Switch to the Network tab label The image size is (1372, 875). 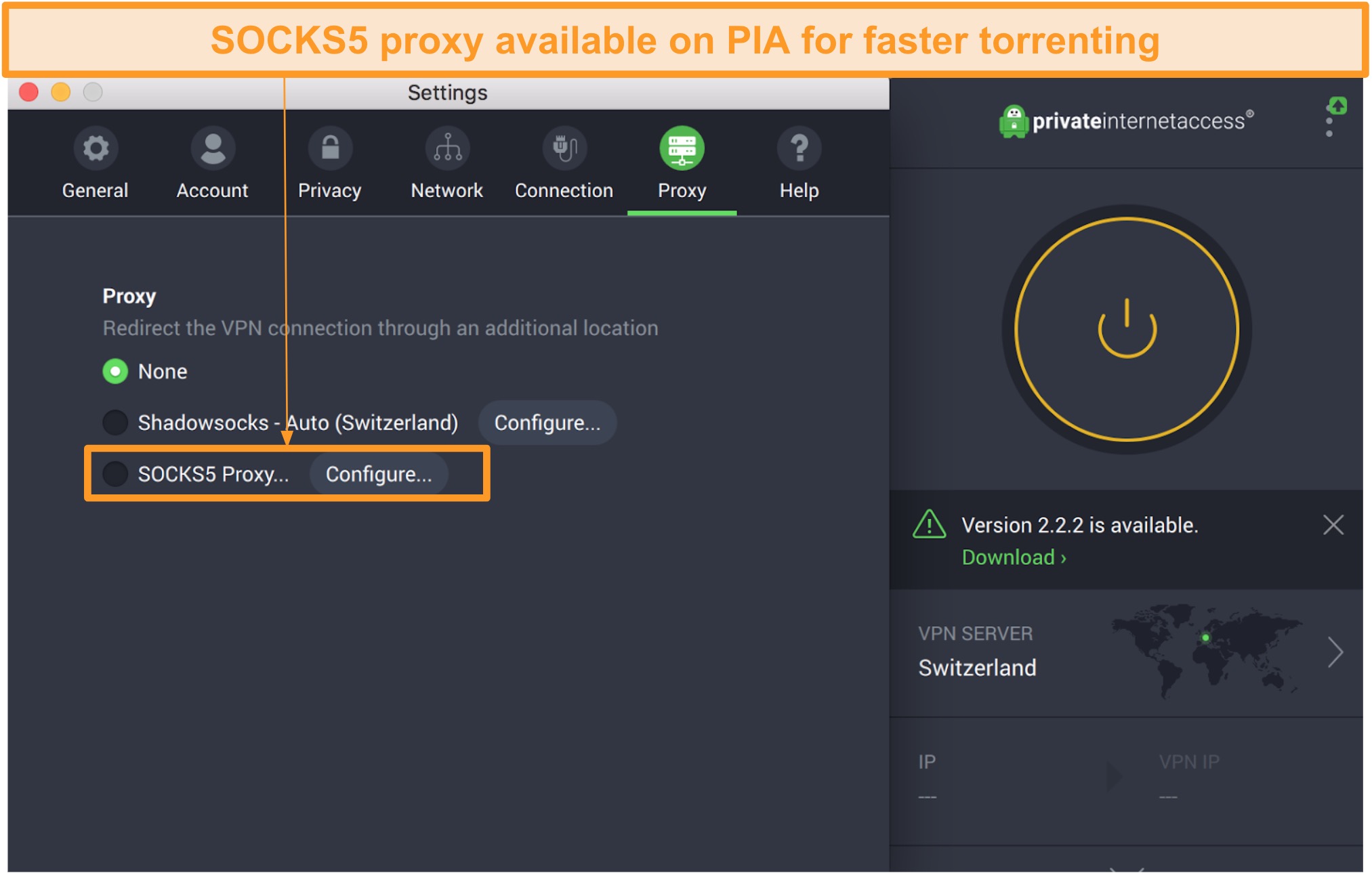(x=446, y=190)
